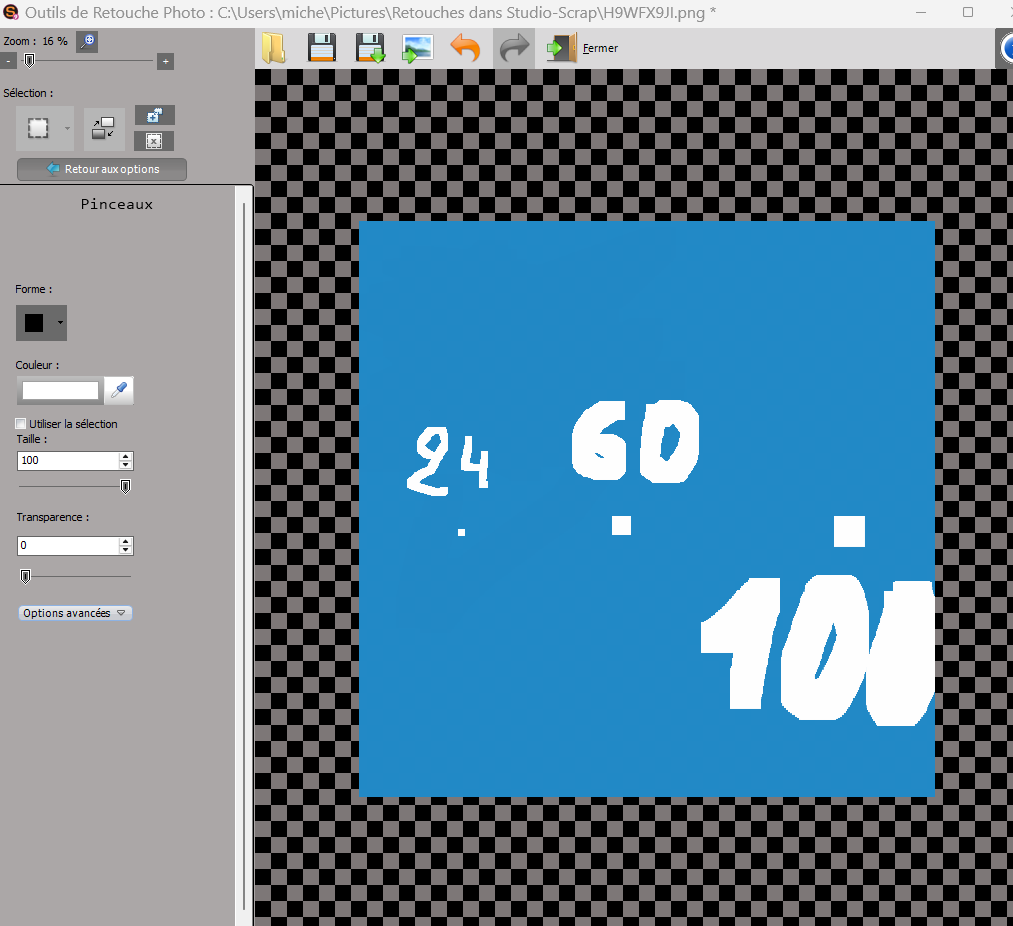Click the Taille value field
Viewport: 1013px width, 926px height.
68,461
